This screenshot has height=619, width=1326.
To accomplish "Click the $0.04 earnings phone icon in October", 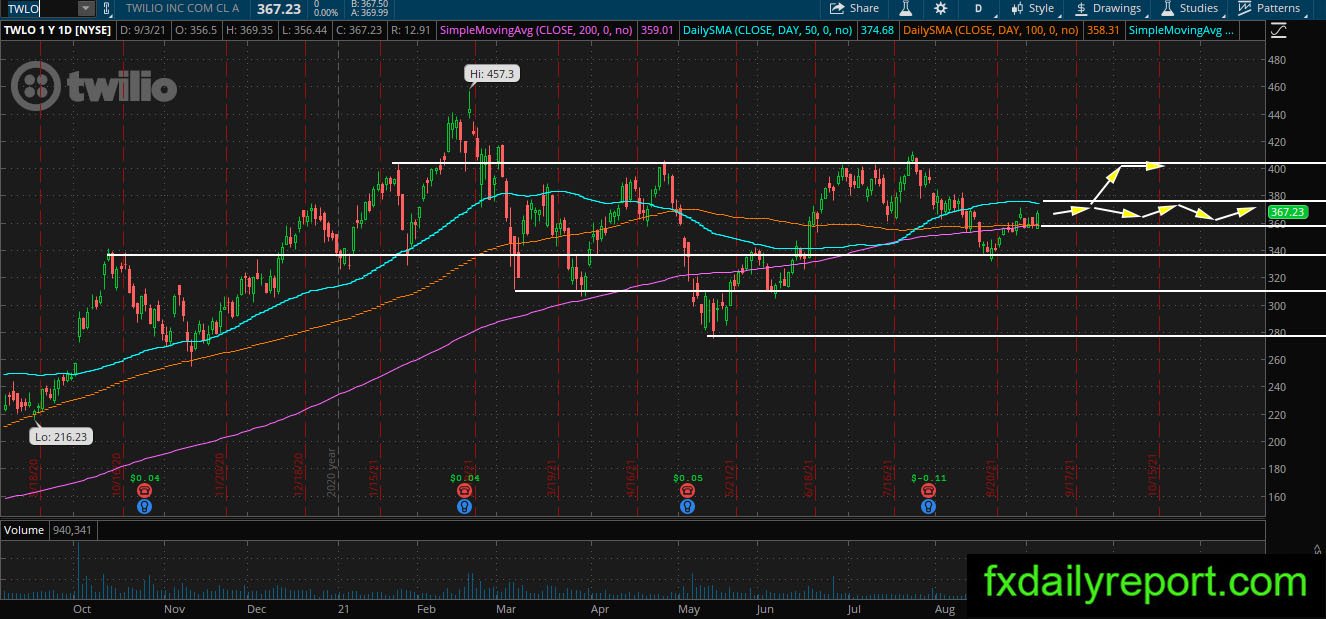I will [144, 491].
